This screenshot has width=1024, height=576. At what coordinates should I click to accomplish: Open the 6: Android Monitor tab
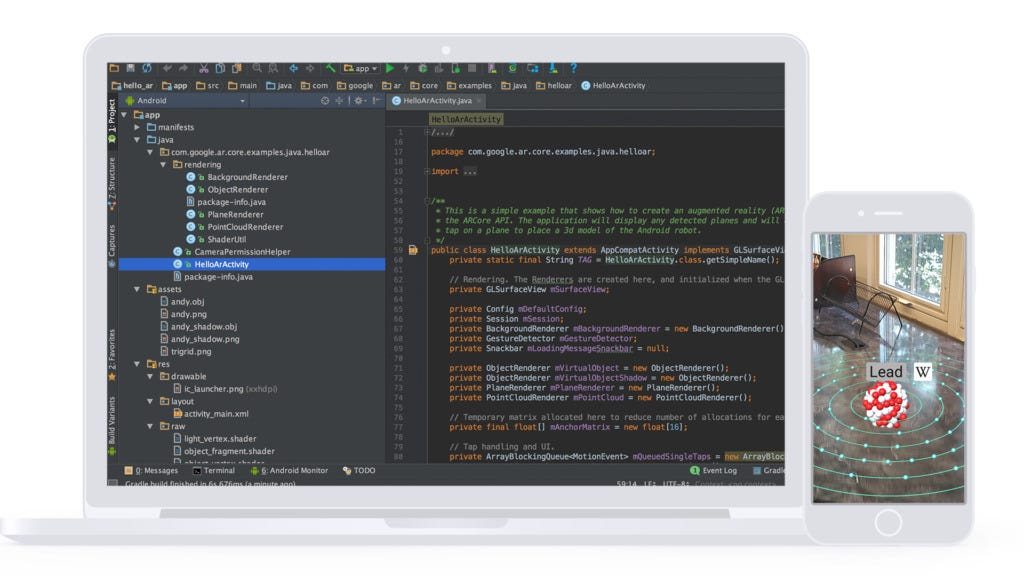point(289,471)
